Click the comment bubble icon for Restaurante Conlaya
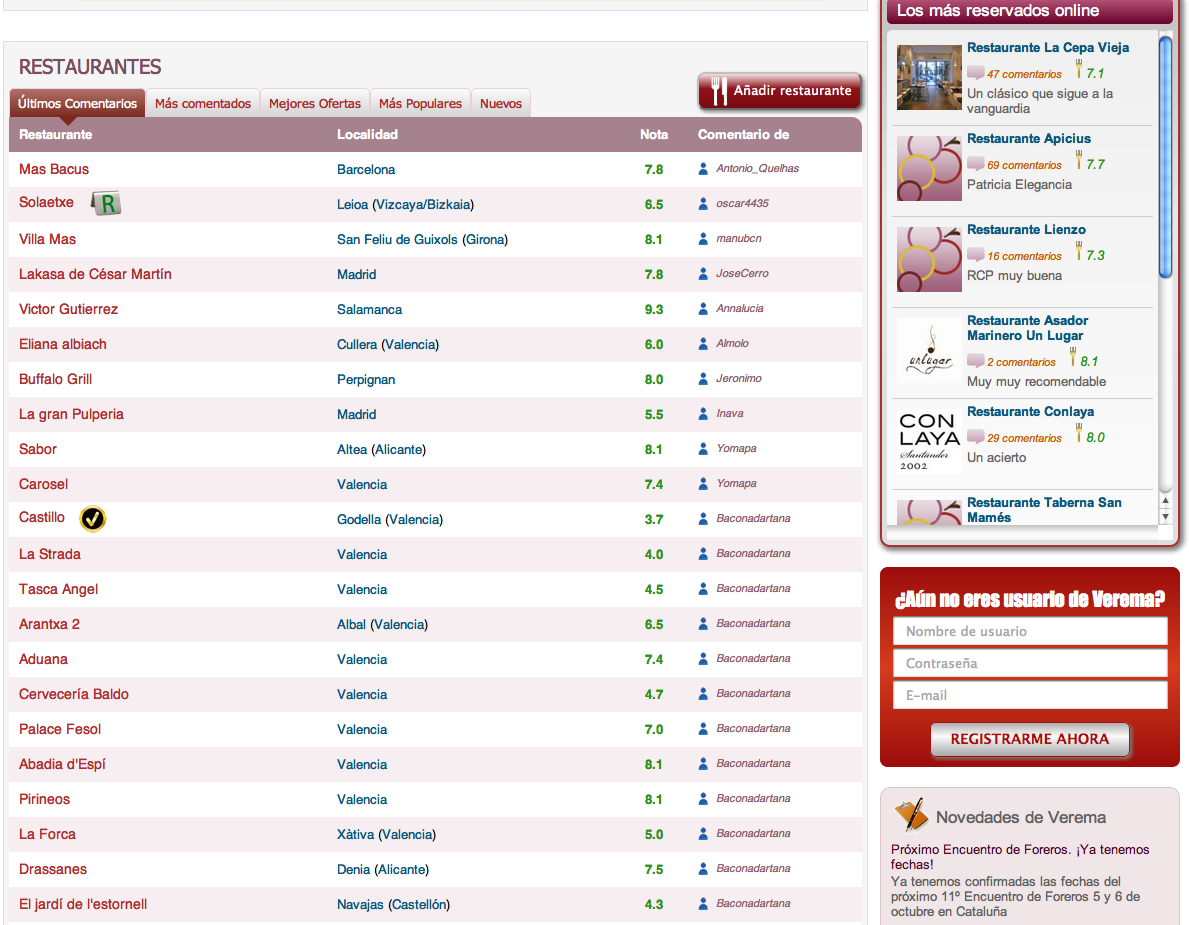 click(975, 437)
